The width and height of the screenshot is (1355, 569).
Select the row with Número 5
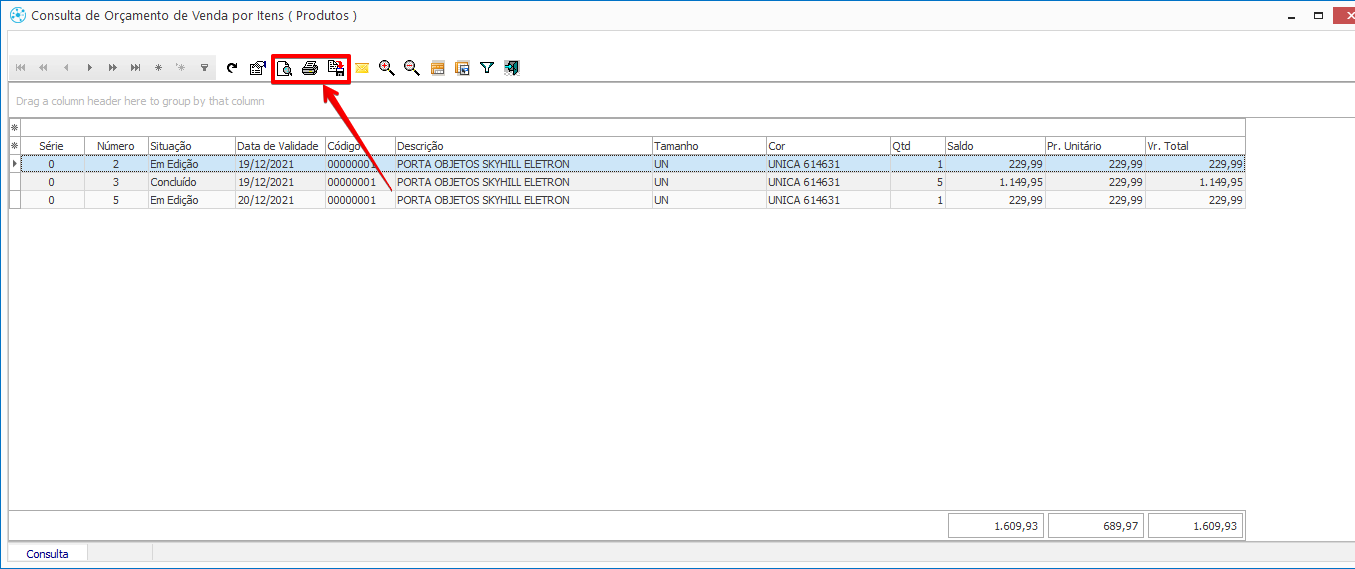[x=632, y=200]
